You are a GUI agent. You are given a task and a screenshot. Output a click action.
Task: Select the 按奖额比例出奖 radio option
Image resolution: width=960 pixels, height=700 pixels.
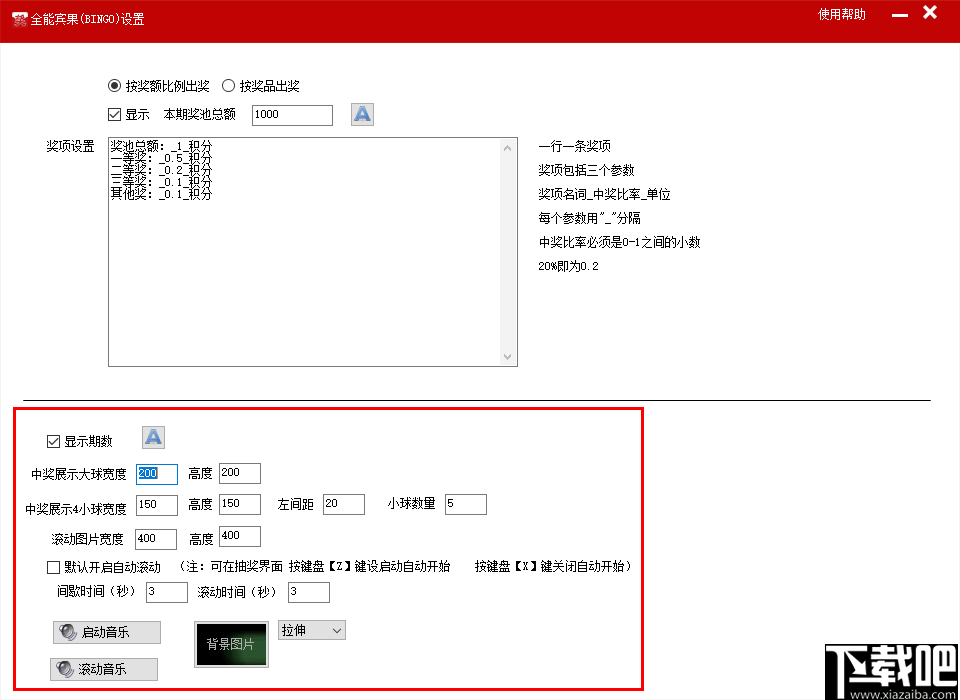[114, 86]
